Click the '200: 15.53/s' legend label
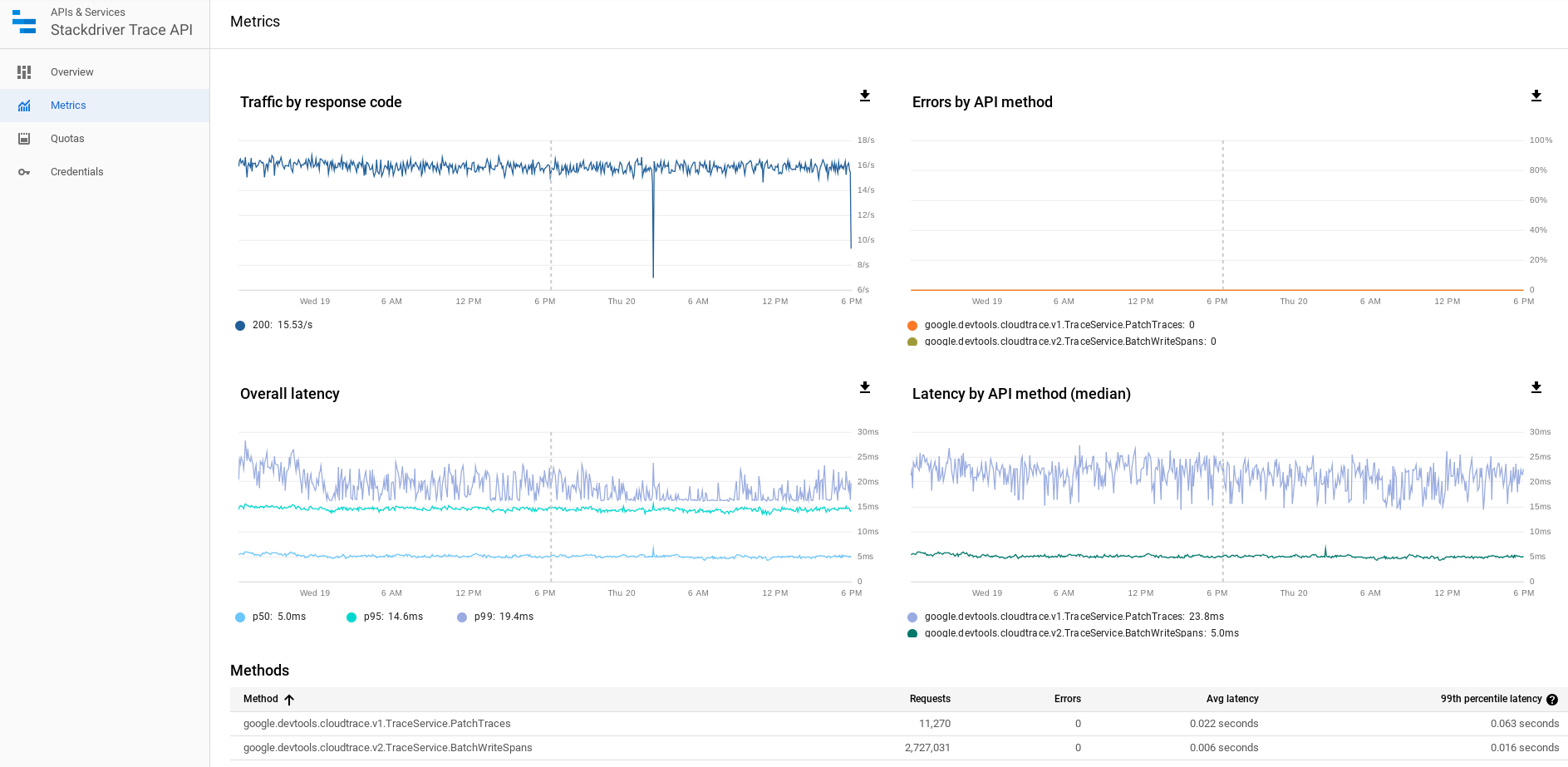This screenshot has height=767, width=1568. (283, 325)
